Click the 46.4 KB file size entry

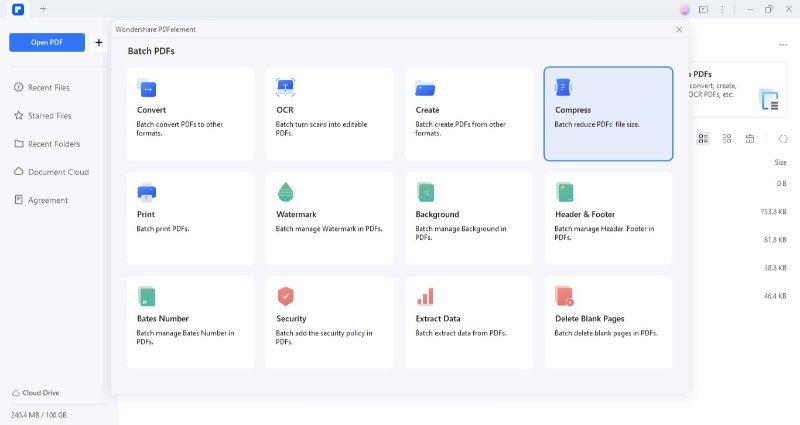pos(775,295)
